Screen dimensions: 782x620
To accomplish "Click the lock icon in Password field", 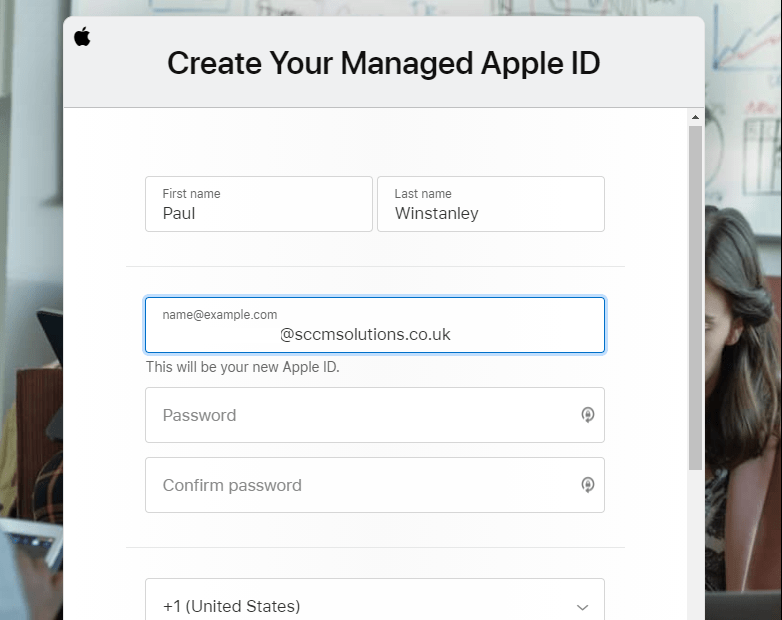I will point(588,415).
